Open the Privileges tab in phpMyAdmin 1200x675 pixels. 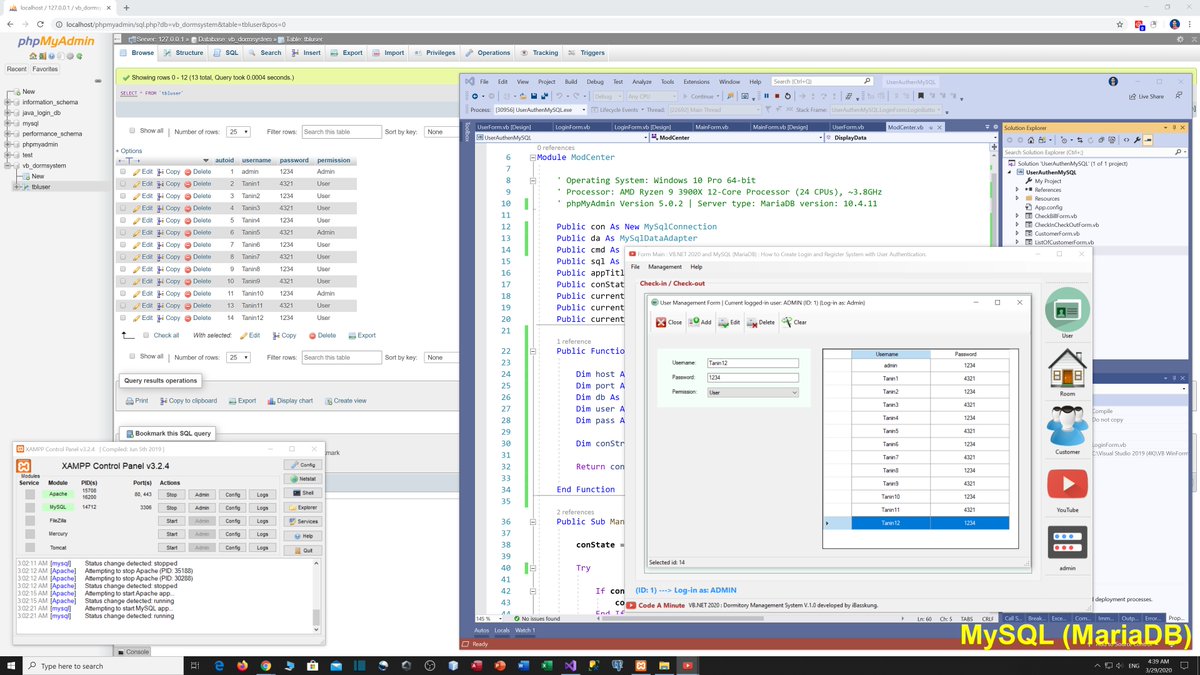[435, 52]
